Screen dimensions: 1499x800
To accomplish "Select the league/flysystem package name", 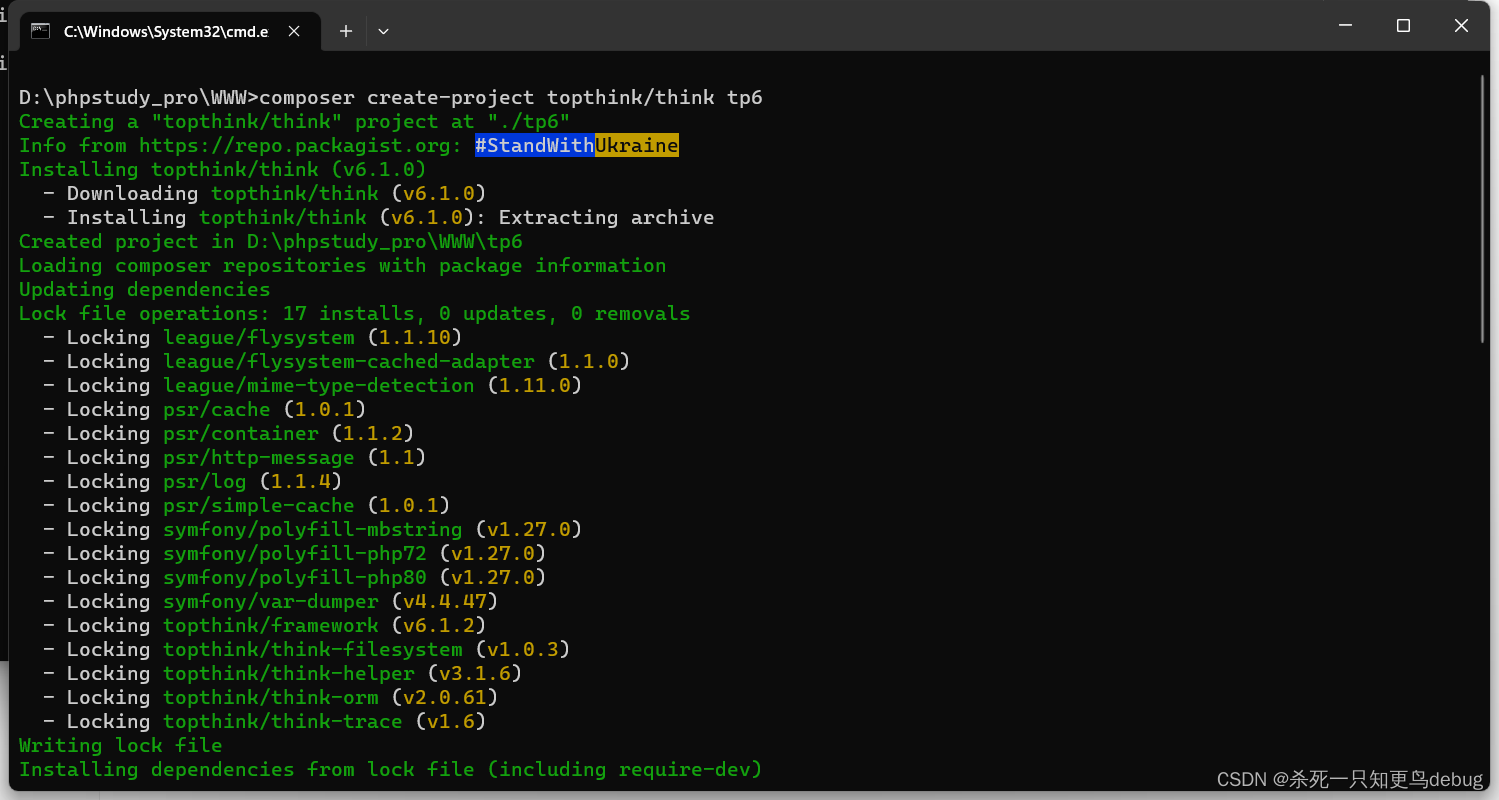I will coord(258,337).
